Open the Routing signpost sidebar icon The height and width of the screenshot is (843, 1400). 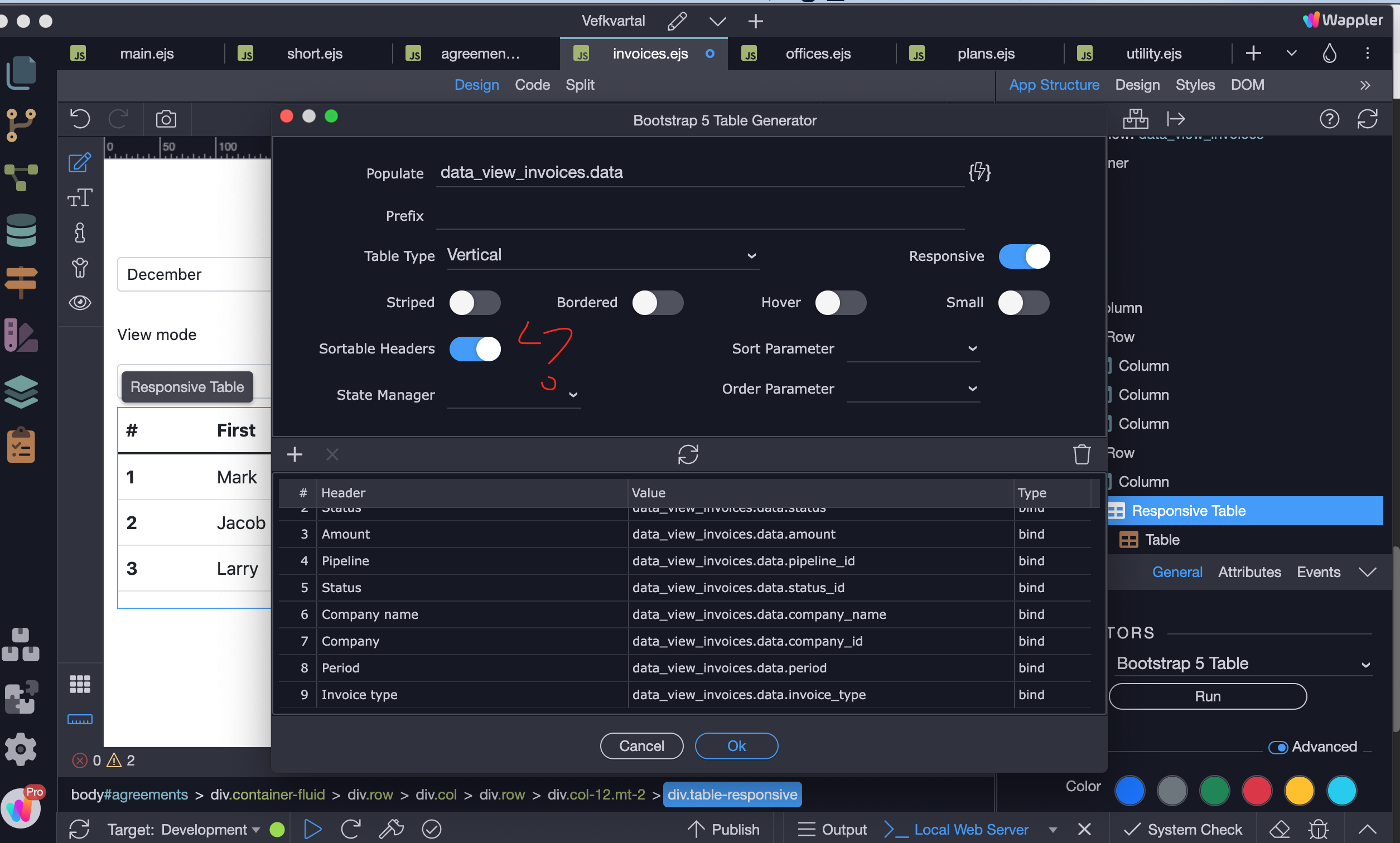point(21,282)
